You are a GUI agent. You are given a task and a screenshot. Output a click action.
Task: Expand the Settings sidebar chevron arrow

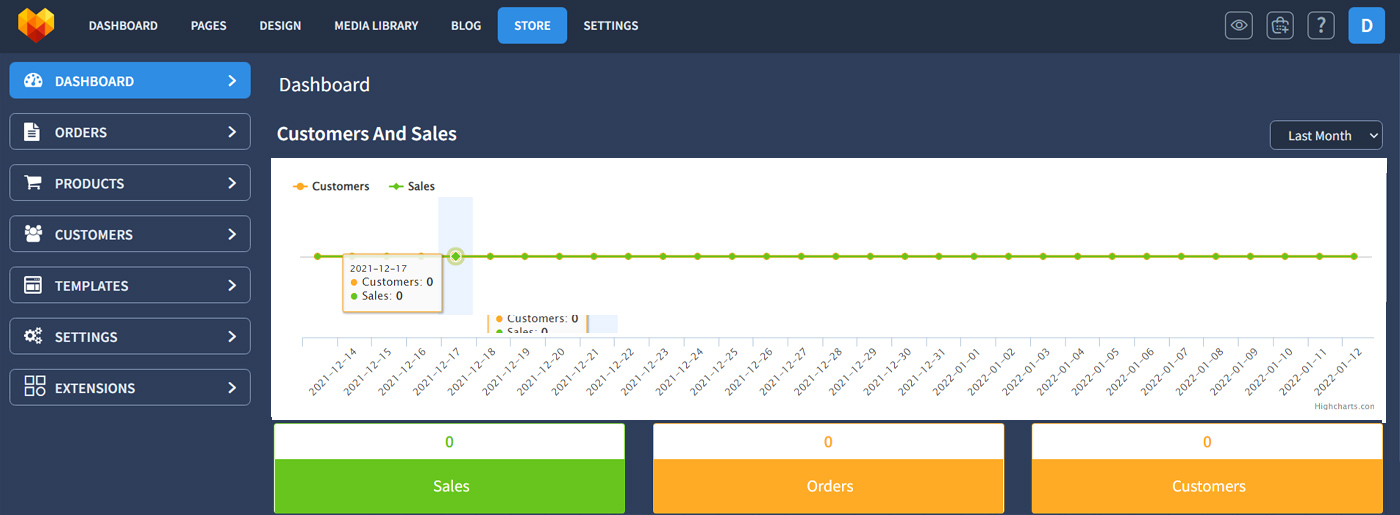[x=231, y=336]
